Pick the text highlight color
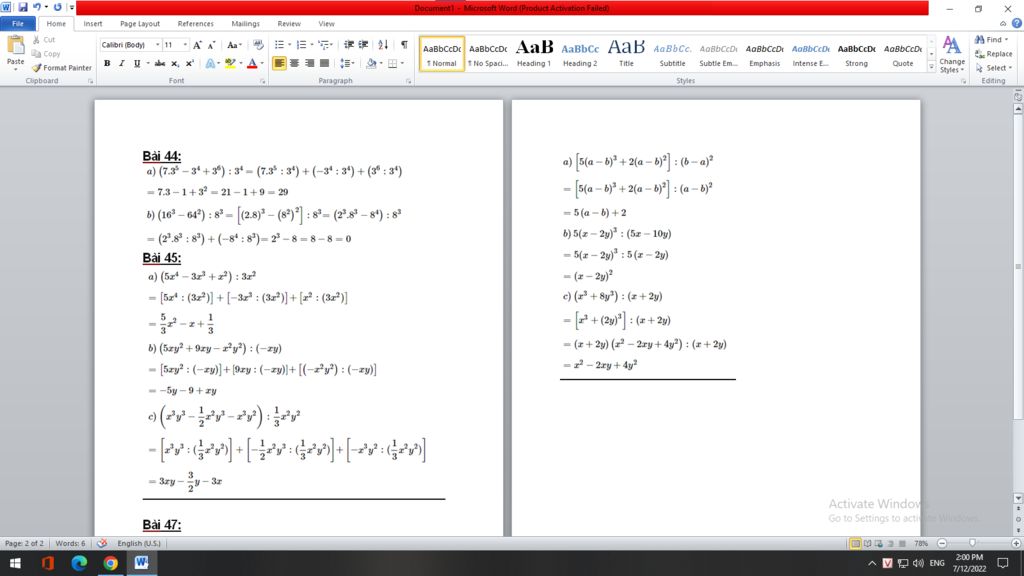 tap(229, 63)
